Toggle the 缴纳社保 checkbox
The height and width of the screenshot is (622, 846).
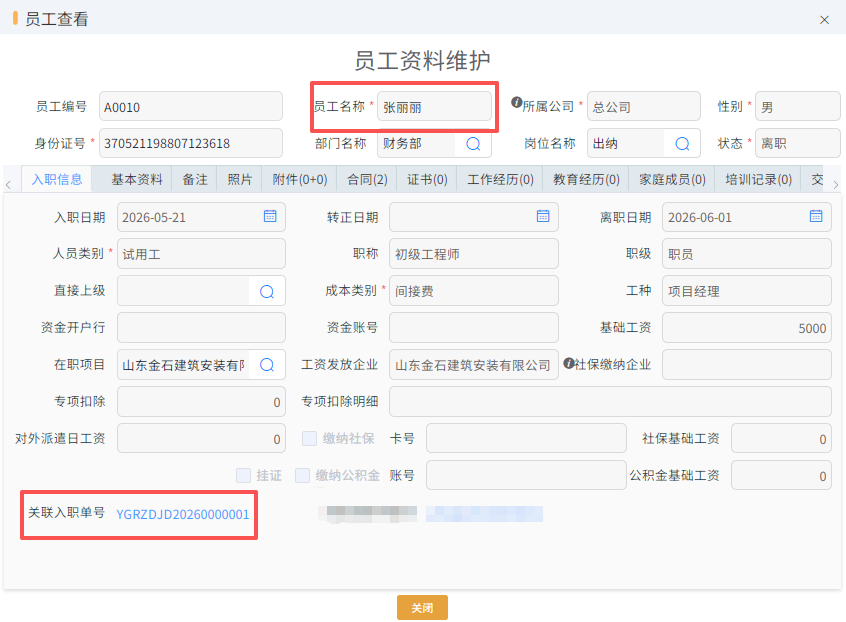[309, 438]
